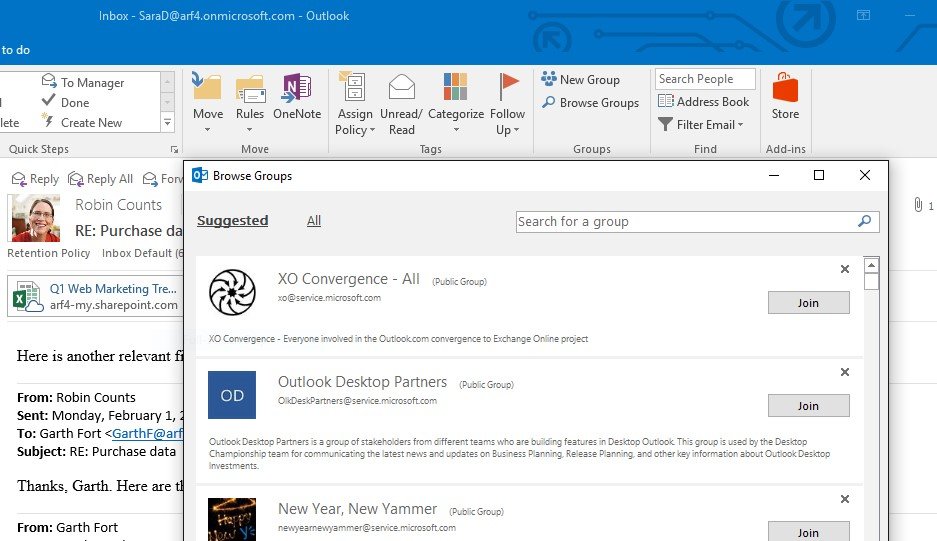Expand the Filter Email dropdown
Screen dimensions: 937x541
click(702, 125)
